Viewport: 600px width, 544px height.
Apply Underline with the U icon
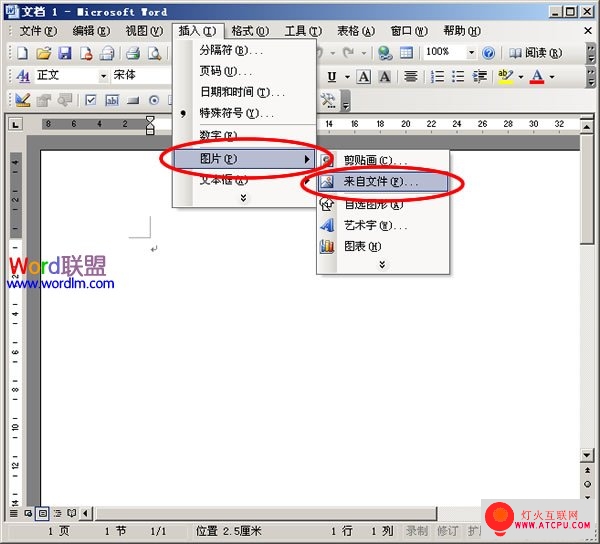tap(332, 77)
